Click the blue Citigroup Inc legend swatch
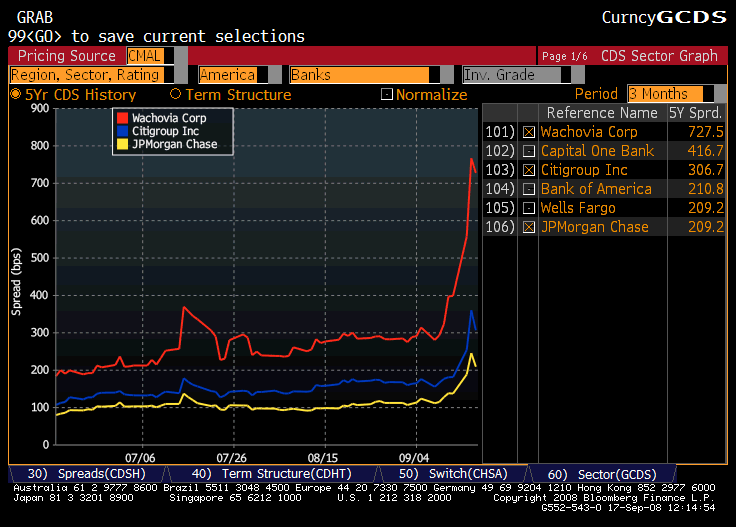Screen dimensions: 736x527 point(122,131)
